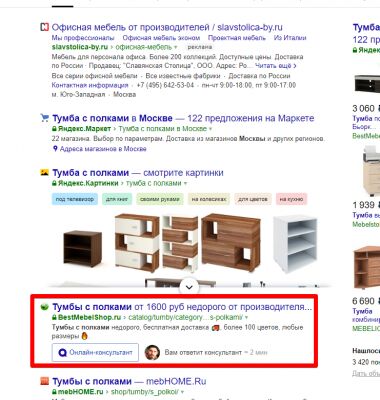Image resolution: width=380 pixels, height=400 pixels.
Task: Expand BestMebelShop.ru URL dropdown arrow
Action: [x=247, y=317]
